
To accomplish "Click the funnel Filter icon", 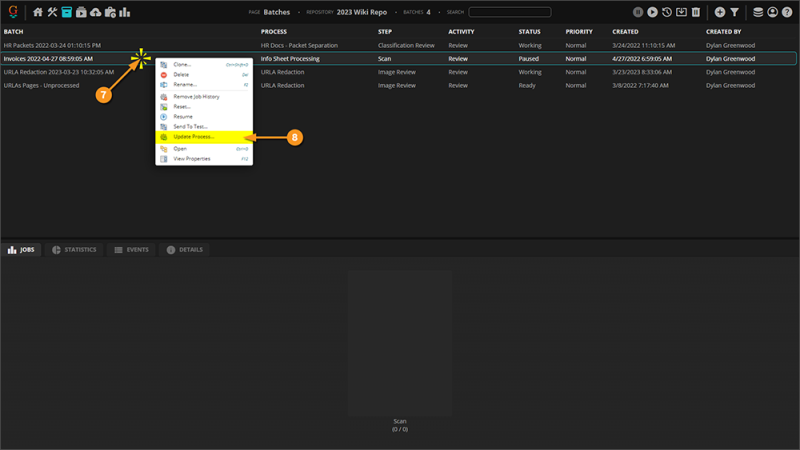I will [x=734, y=12].
